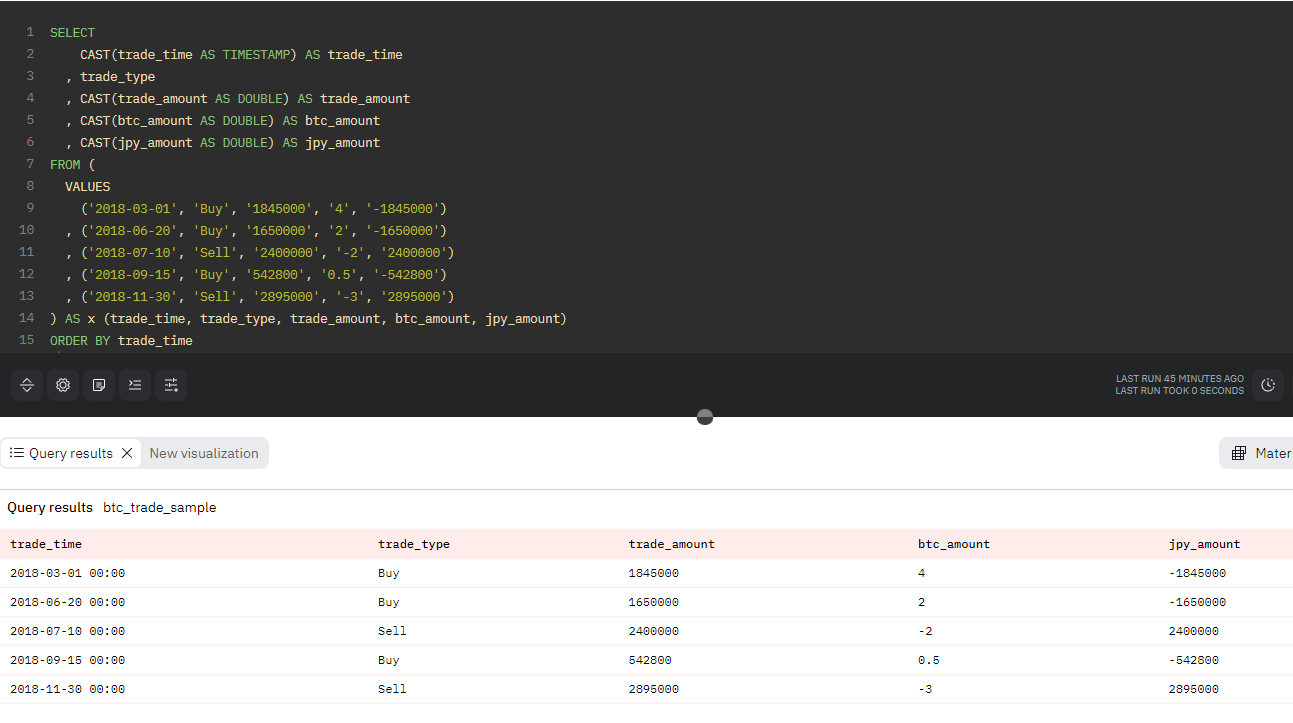Sort by btc_amount column header

tap(954, 544)
